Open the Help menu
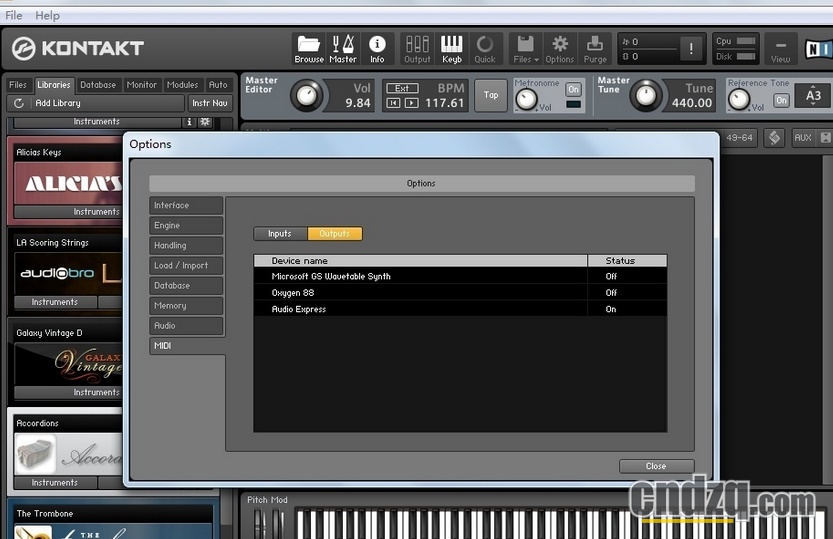Screen dimensions: 833x539 point(47,15)
